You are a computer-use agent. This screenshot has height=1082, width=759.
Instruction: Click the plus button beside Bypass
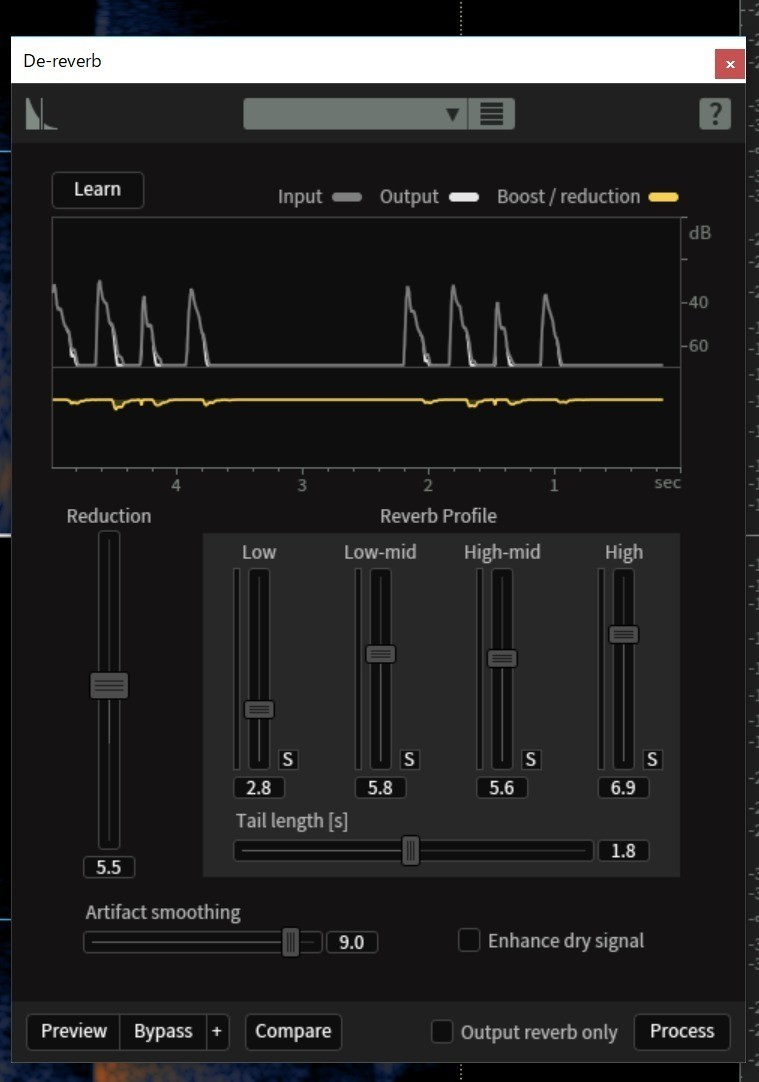(217, 1031)
